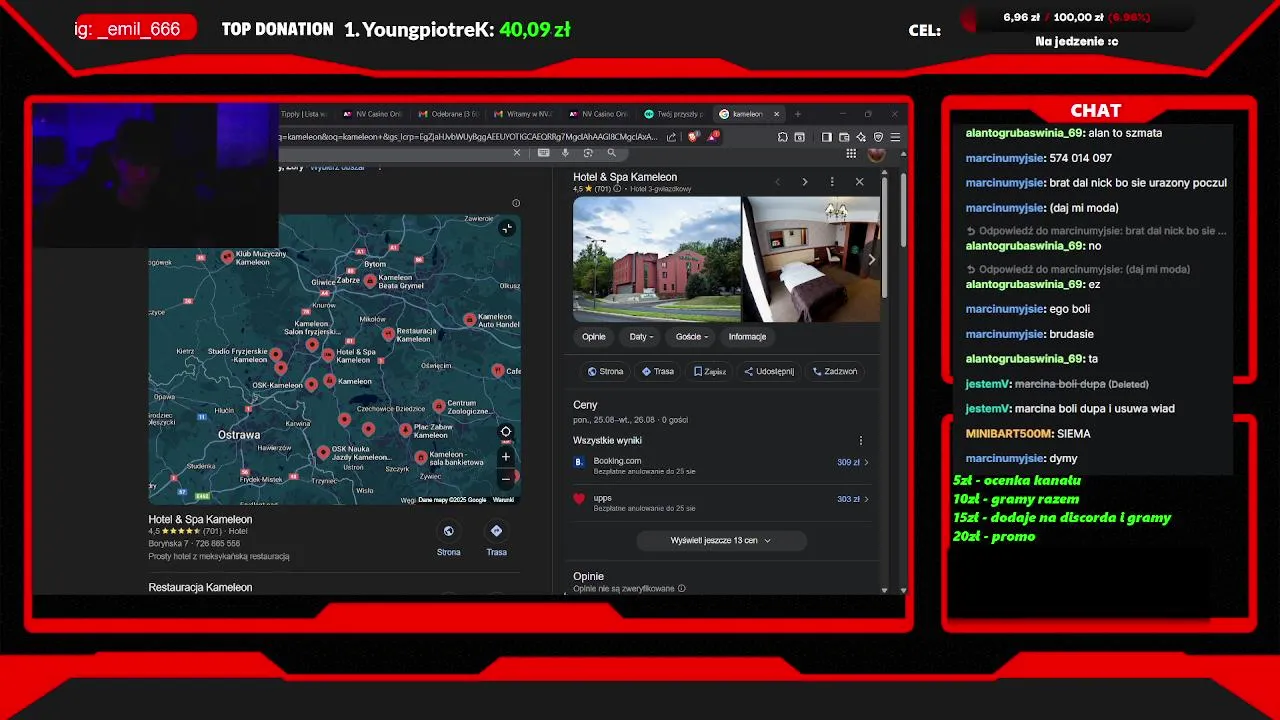Viewport: 1280px width, 720px height.
Task: Click the rating info icon by 701 reviews
Action: click(x=617, y=189)
